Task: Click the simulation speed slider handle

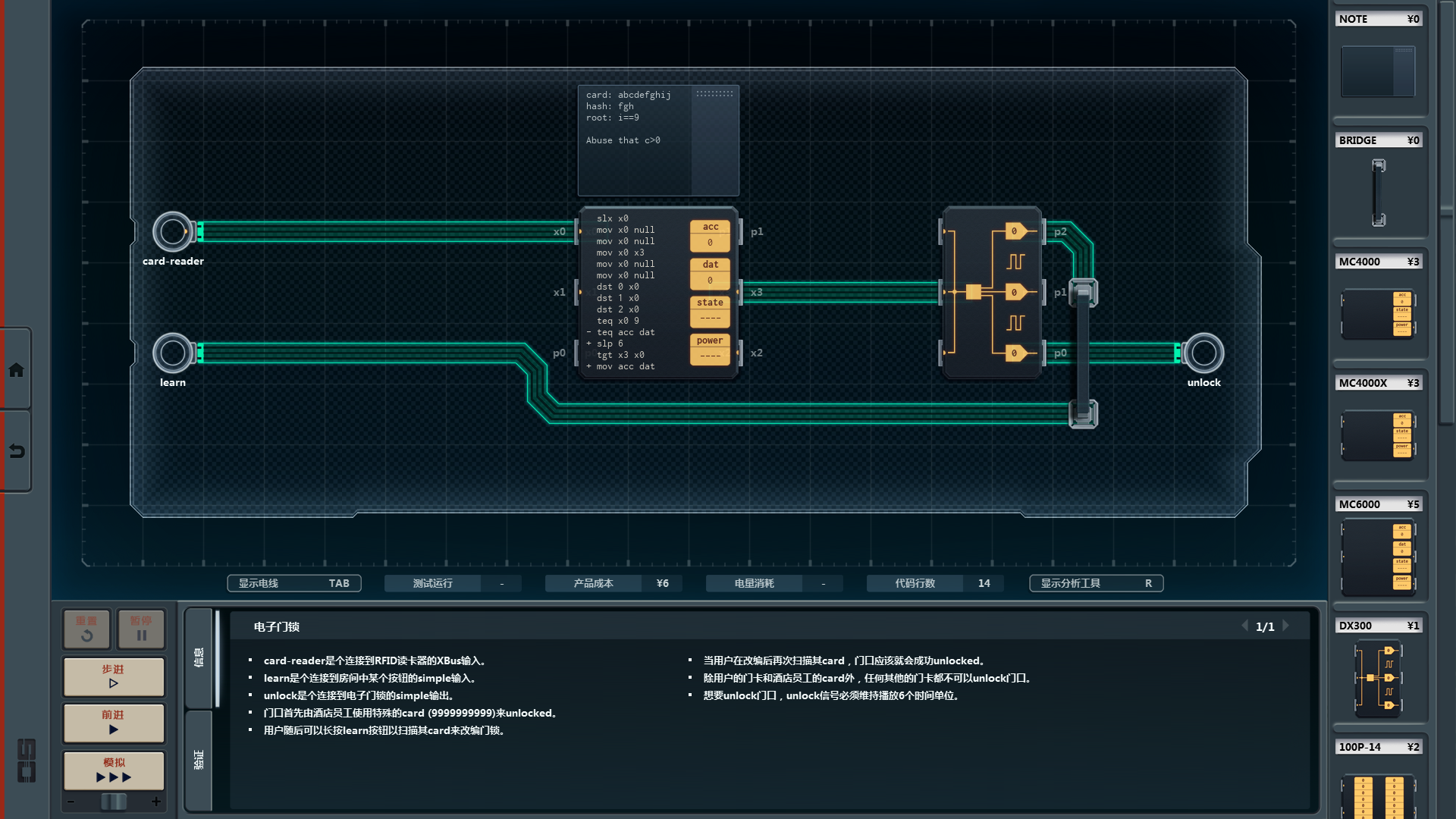Action: pyautogui.click(x=114, y=802)
